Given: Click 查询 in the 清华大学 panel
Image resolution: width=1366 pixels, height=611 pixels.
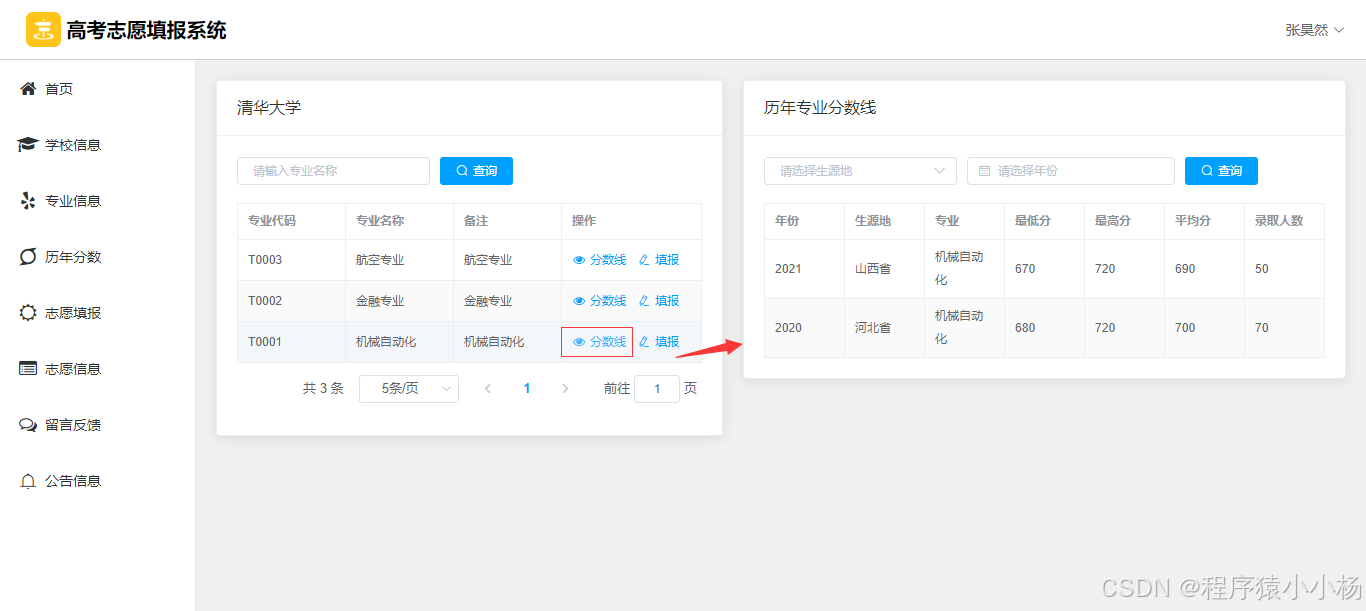Looking at the screenshot, I should tap(476, 171).
